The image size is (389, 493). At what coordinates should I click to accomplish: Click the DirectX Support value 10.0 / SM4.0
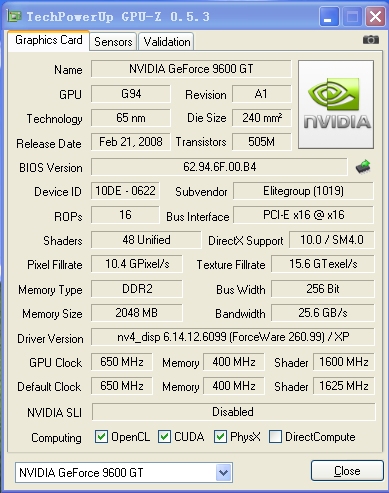pyautogui.click(x=332, y=240)
